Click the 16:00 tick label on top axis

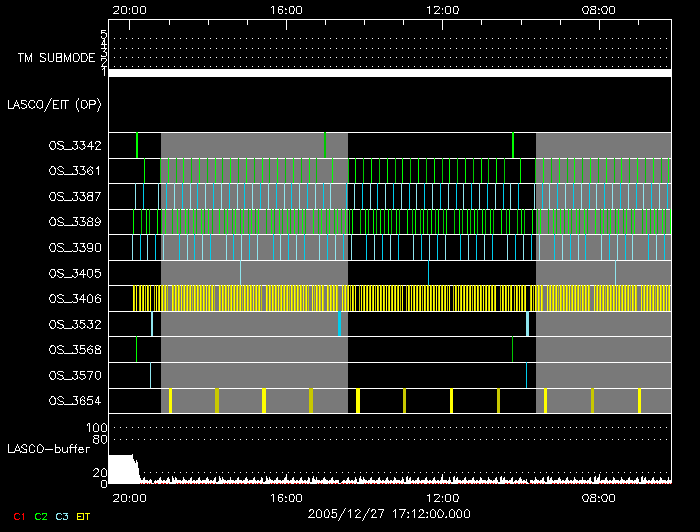[287, 9]
